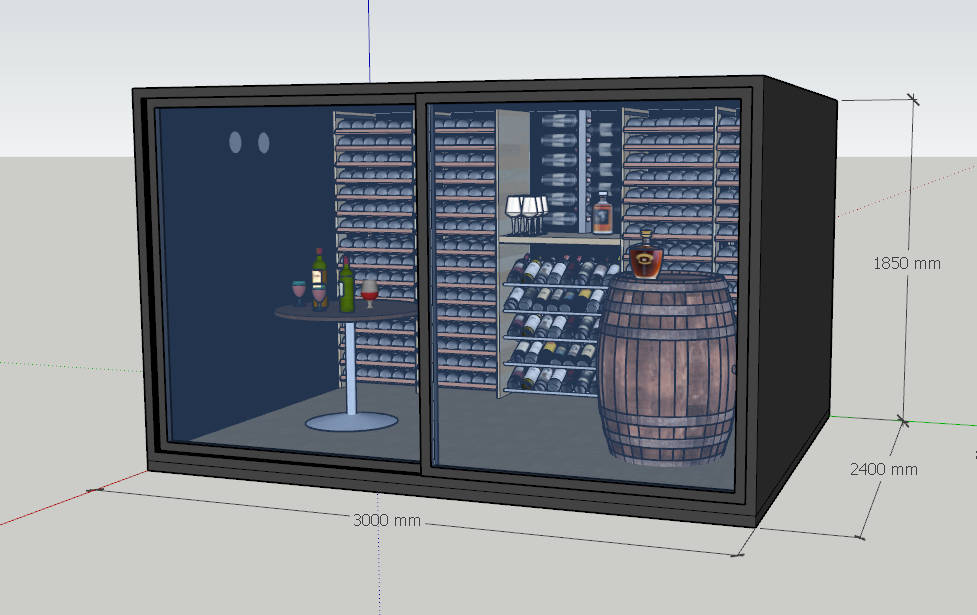This screenshot has width=977, height=615.
Task: Select the 2400 mm depth dimension text
Action: click(883, 469)
